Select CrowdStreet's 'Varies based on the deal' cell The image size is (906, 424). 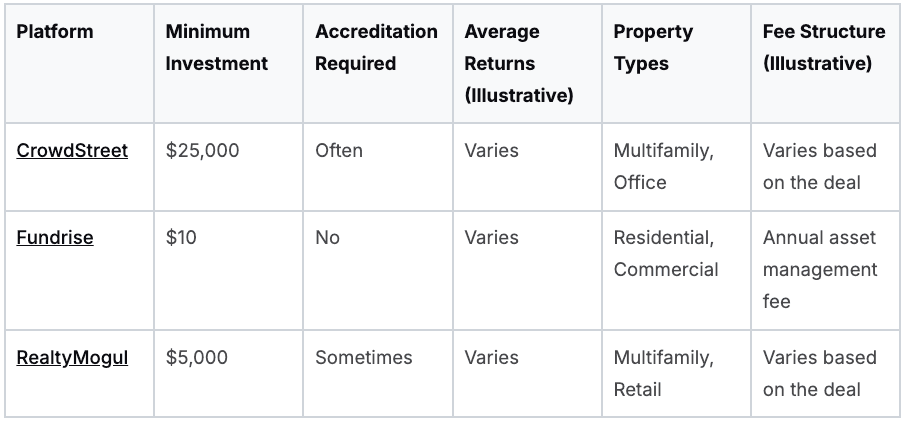[x=819, y=167]
